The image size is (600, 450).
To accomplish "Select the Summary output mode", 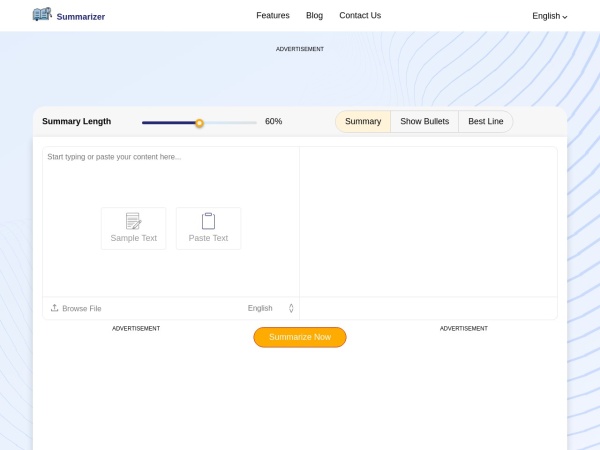I will coord(363,122).
